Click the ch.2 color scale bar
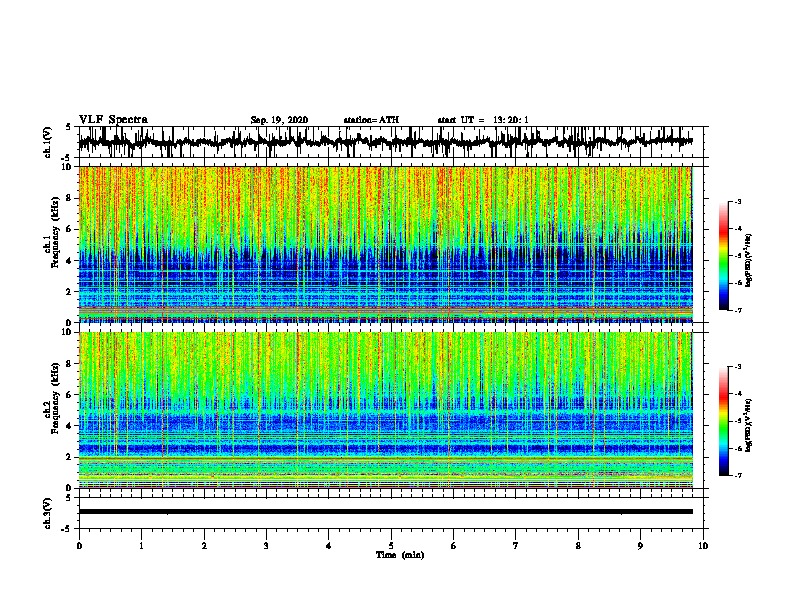The width and height of the screenshot is (792, 612). coord(723,421)
